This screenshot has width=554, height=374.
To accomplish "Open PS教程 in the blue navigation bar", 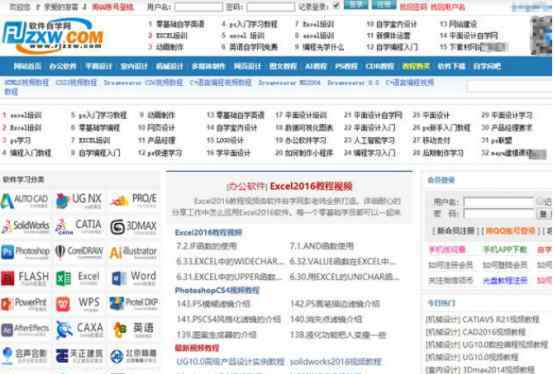I will 346,66.
